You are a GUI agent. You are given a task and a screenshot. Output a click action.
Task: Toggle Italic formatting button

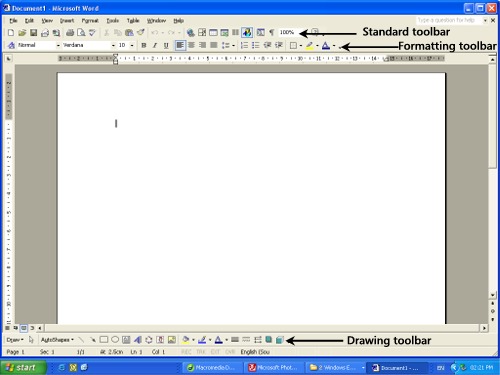click(x=155, y=45)
